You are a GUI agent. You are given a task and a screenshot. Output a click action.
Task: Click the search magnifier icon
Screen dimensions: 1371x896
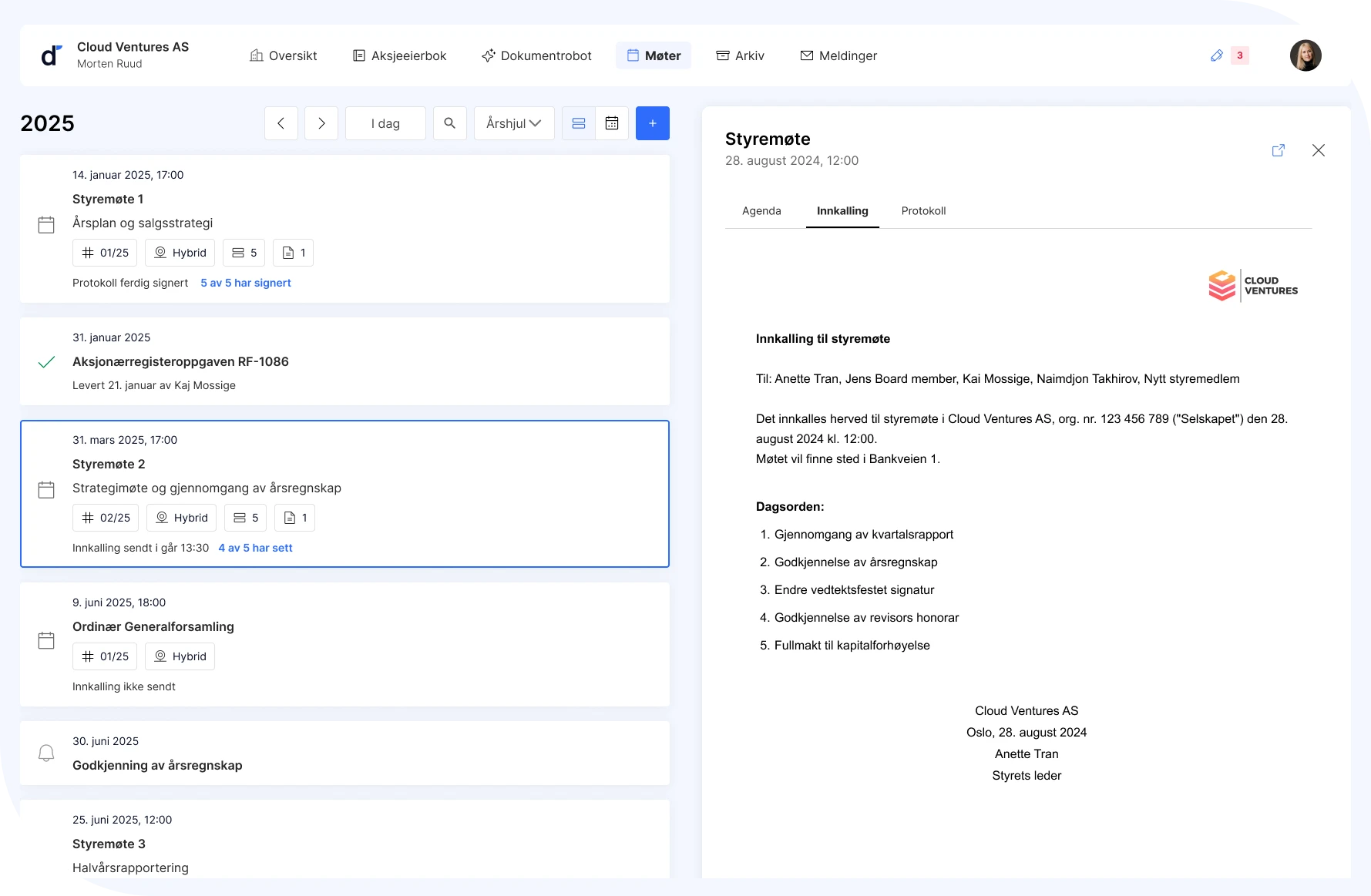point(450,123)
